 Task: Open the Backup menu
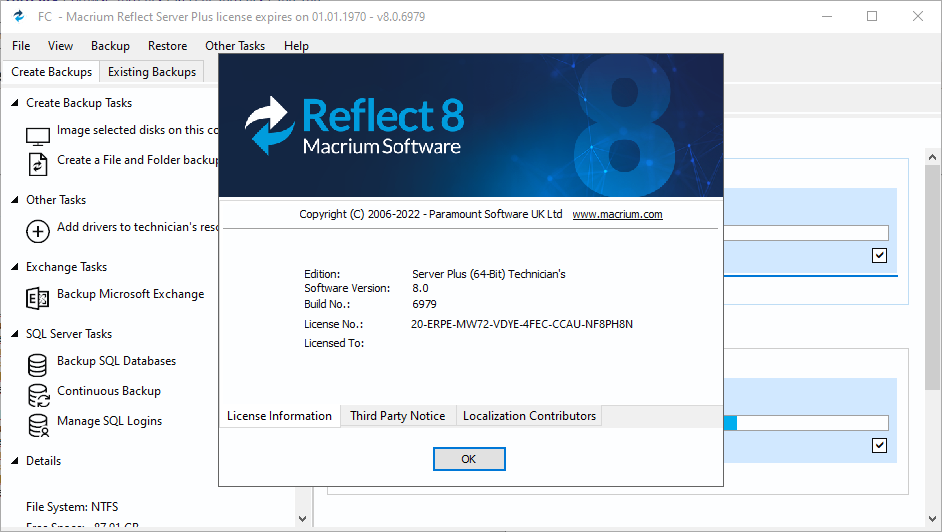click(110, 46)
